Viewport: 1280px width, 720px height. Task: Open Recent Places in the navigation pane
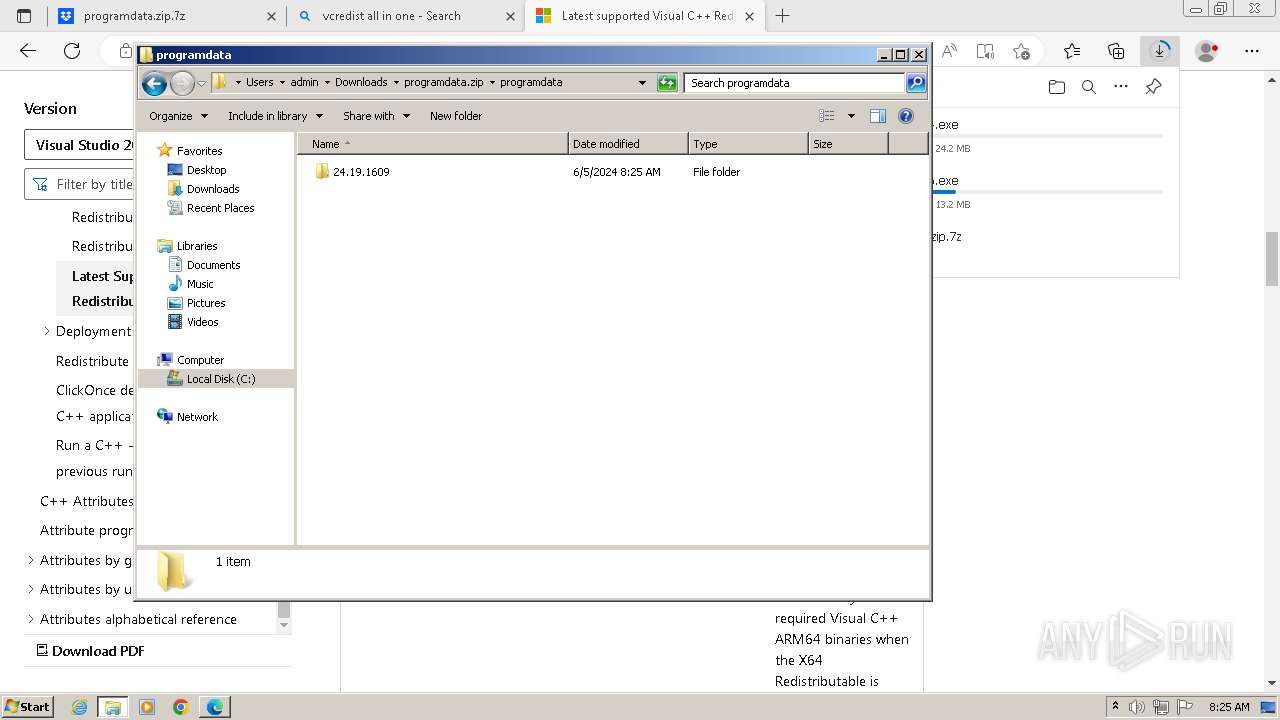(x=220, y=208)
